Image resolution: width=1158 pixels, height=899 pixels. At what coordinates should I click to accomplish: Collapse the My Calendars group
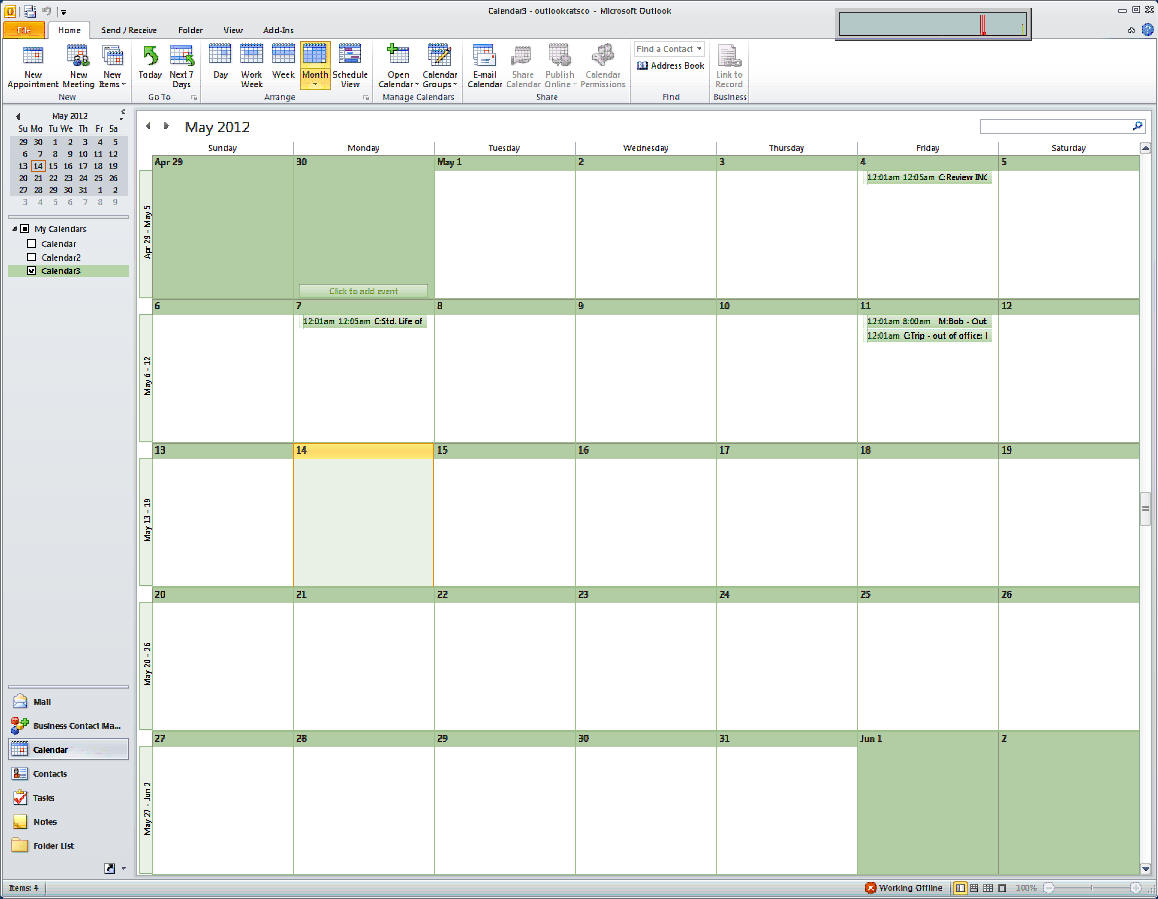point(14,229)
